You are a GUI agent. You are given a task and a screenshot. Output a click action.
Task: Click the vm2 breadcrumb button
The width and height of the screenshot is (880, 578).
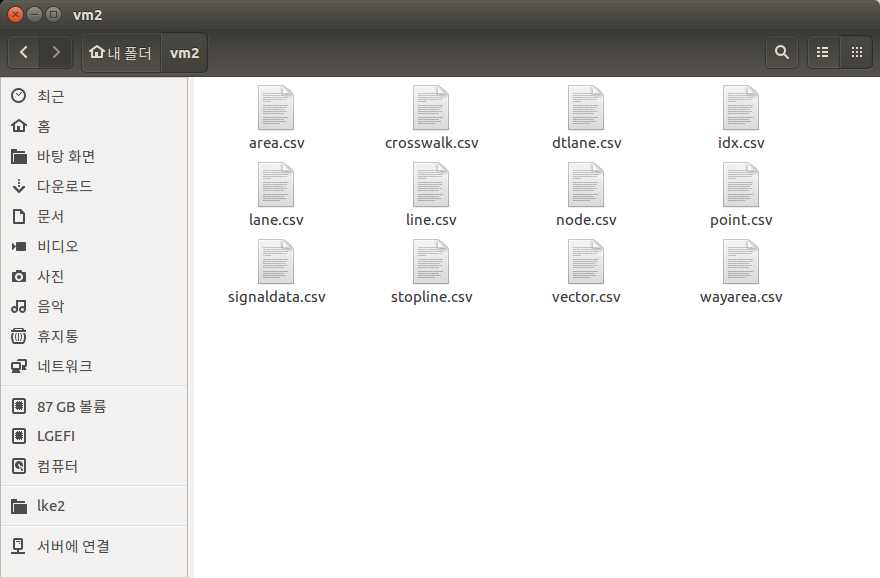185,53
